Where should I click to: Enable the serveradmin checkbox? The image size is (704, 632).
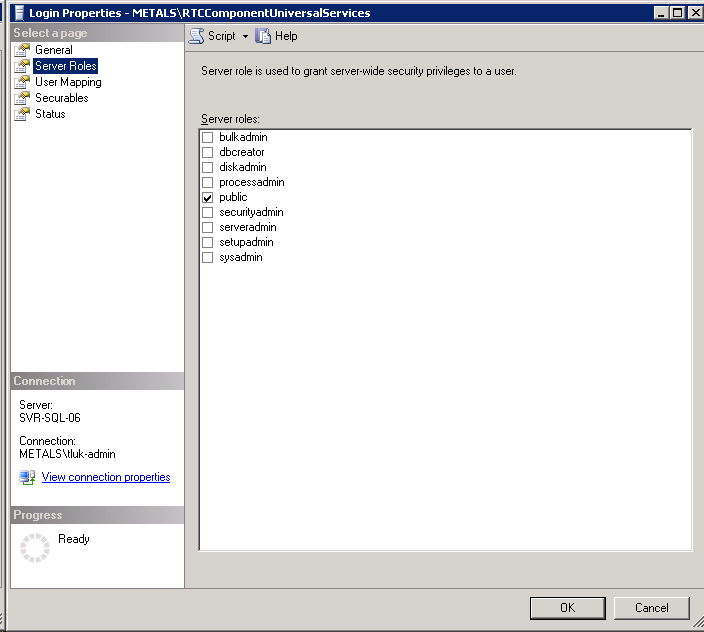click(207, 228)
